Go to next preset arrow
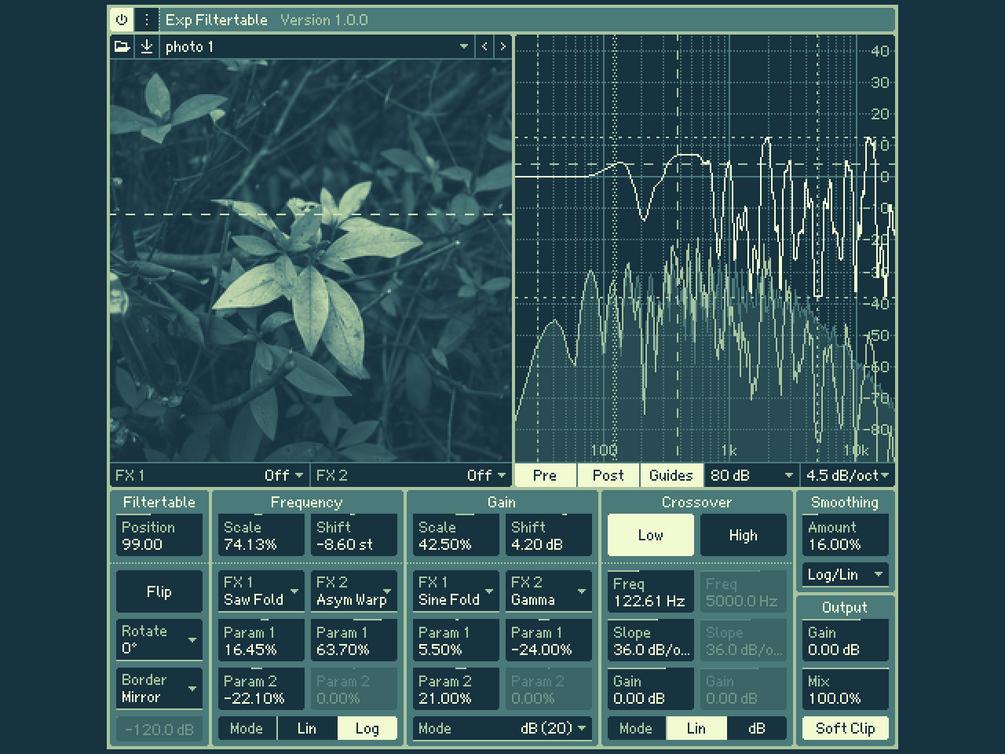 [502, 46]
